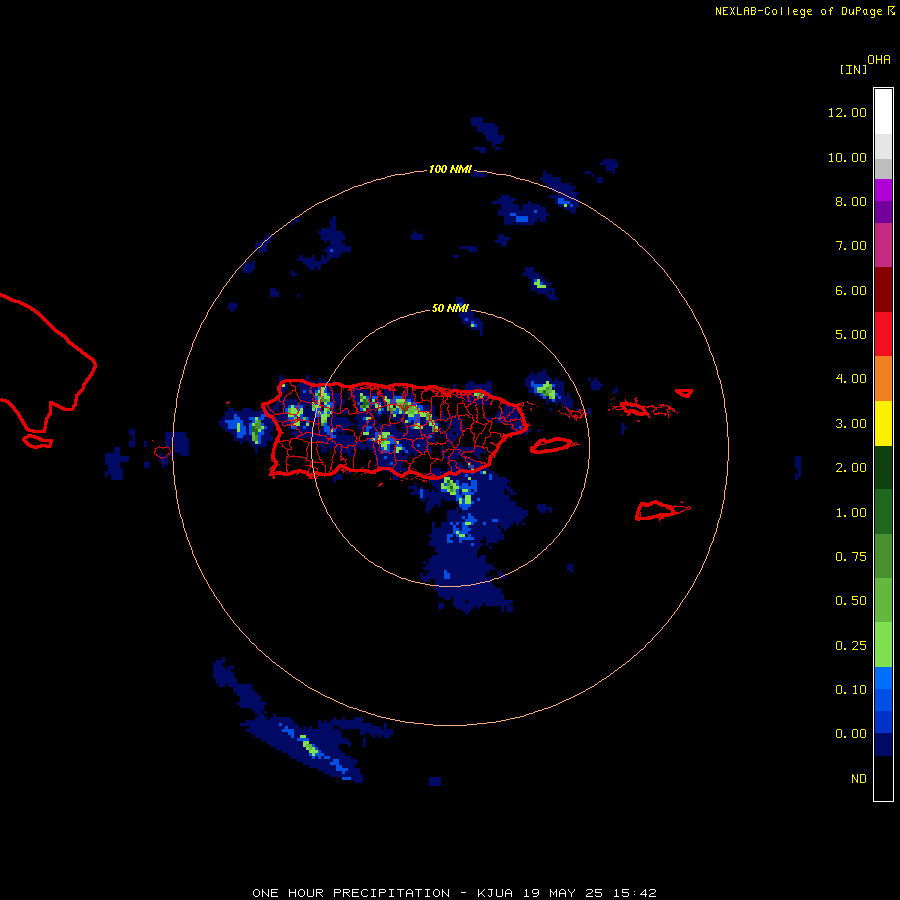Click the 4.00 legend value
The image size is (900, 900).
(x=851, y=379)
